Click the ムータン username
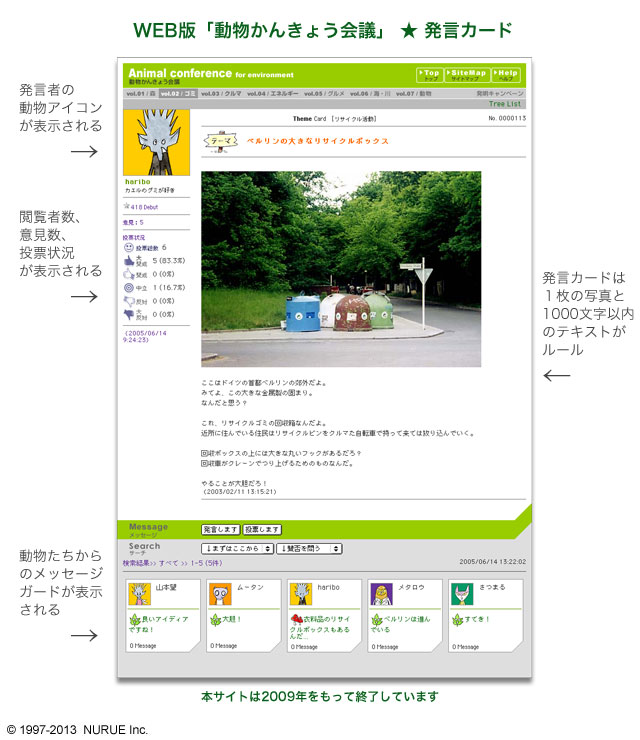 250,588
